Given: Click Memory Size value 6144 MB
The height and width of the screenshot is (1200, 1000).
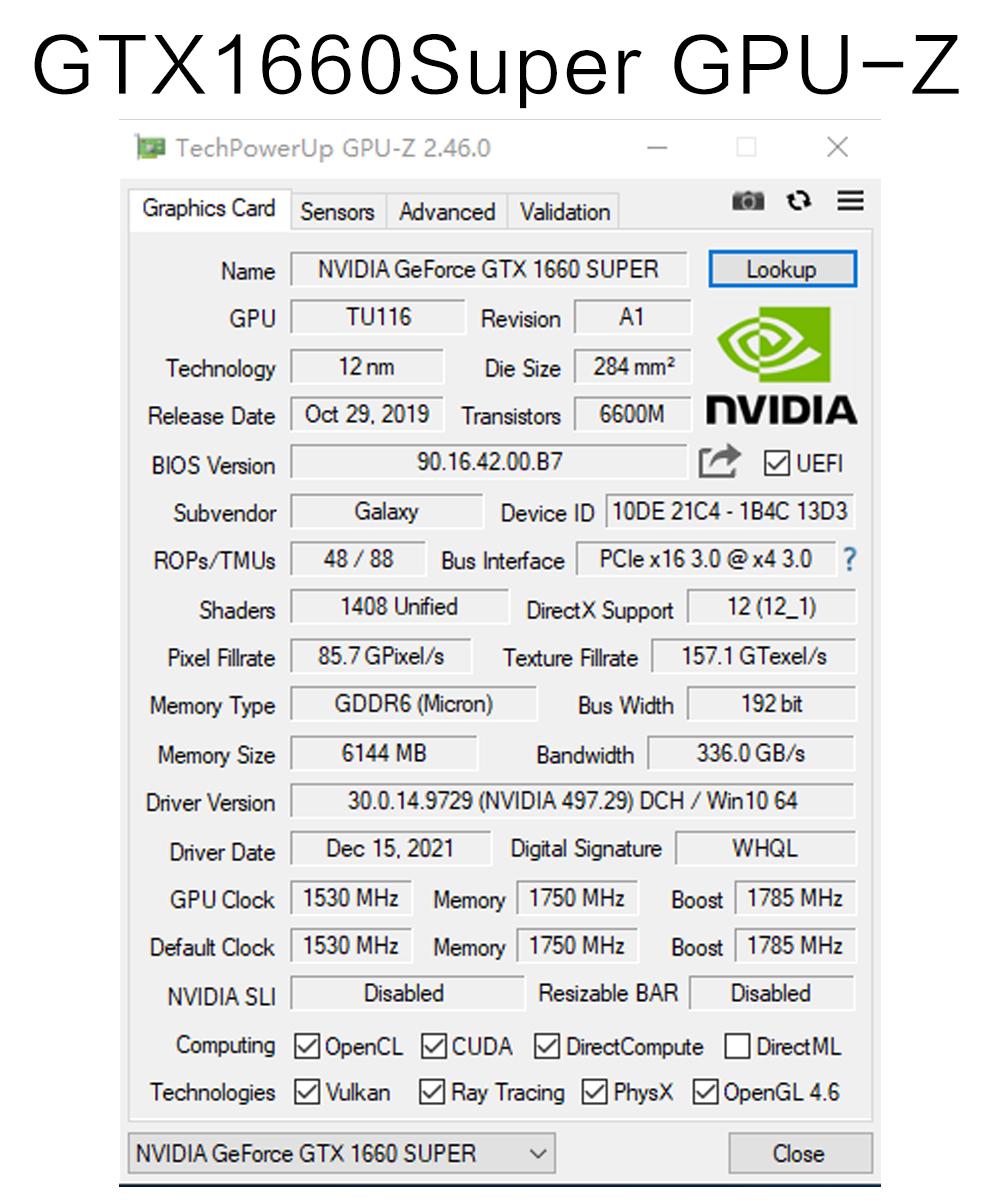Looking at the screenshot, I should [x=383, y=752].
